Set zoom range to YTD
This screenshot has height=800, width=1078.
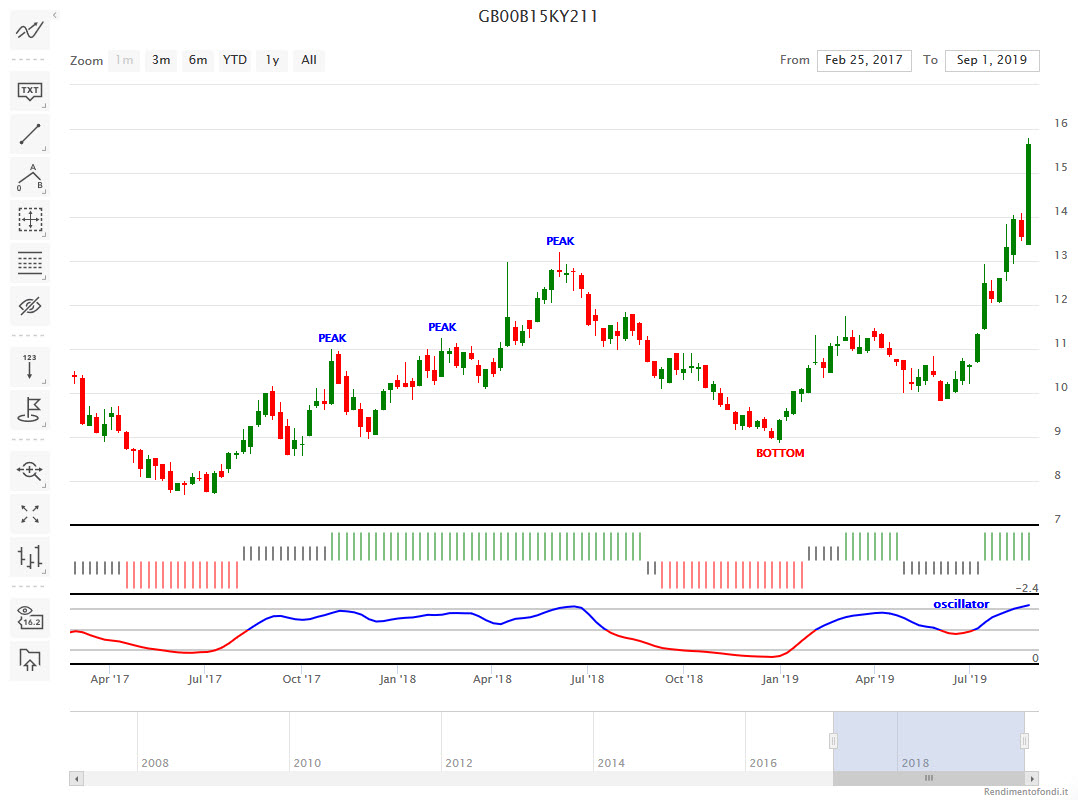click(x=235, y=60)
